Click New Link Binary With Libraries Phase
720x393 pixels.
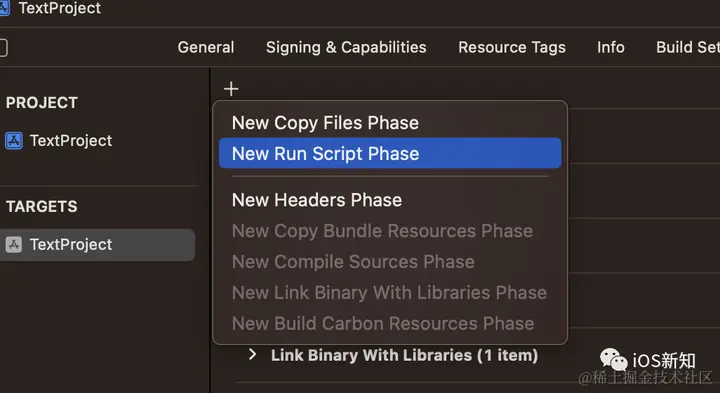[x=390, y=292]
